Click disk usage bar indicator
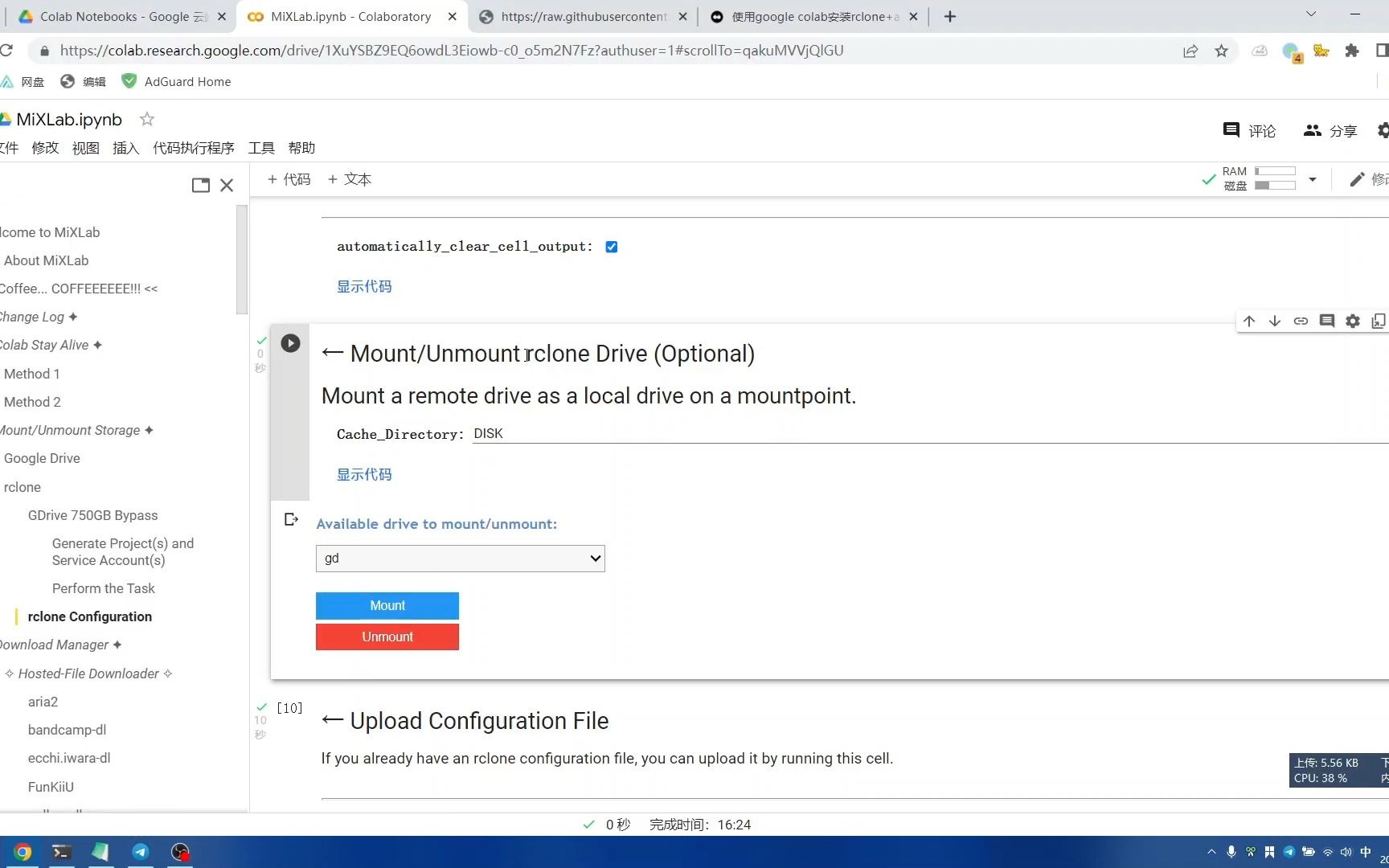The image size is (1389, 868). (x=1275, y=186)
